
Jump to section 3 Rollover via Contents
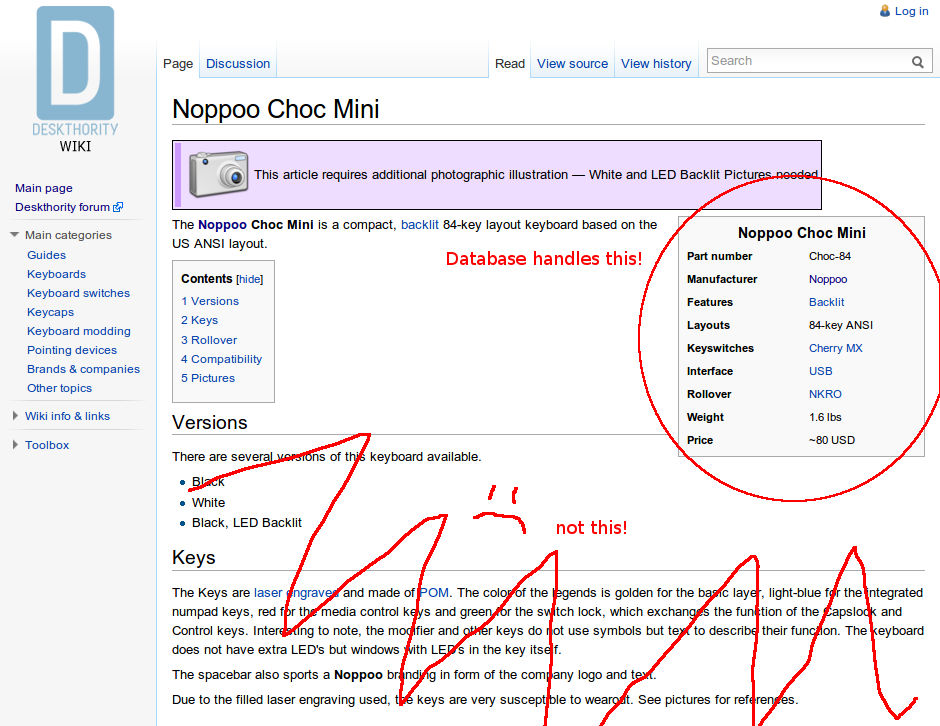click(209, 339)
